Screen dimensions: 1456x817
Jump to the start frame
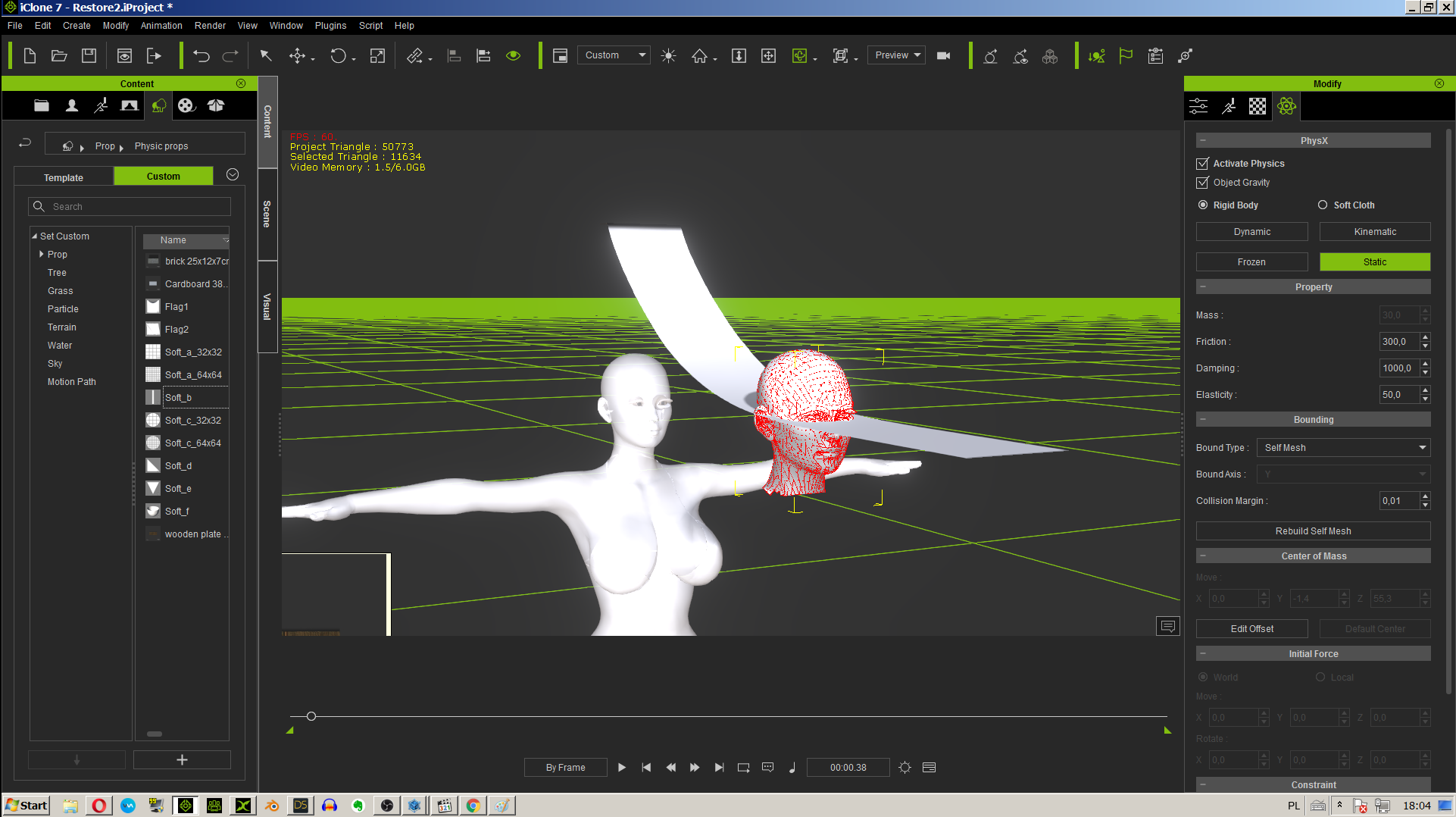(x=646, y=767)
